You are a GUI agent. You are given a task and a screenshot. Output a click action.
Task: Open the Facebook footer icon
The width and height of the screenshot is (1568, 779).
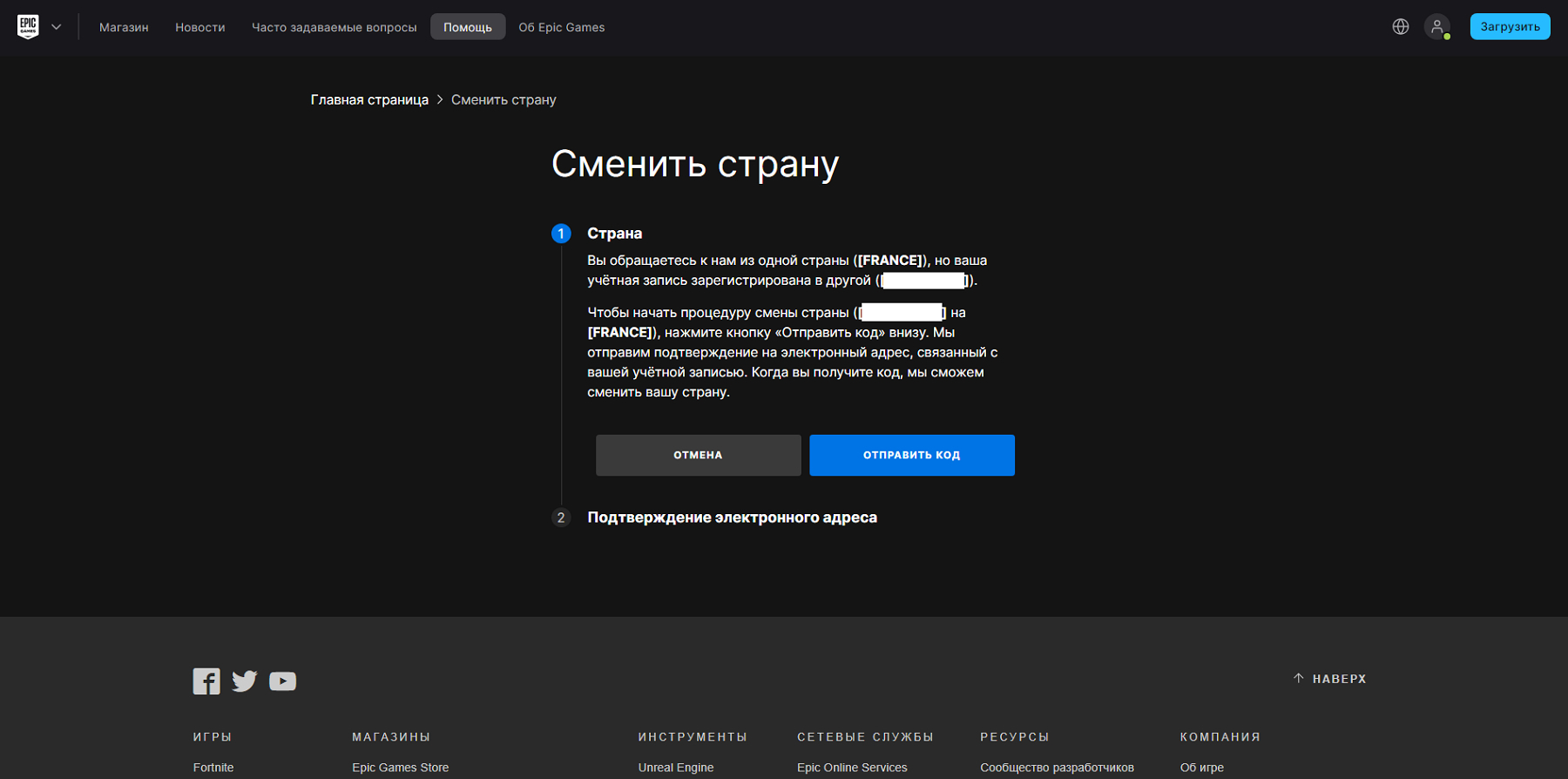pyautogui.click(x=206, y=681)
